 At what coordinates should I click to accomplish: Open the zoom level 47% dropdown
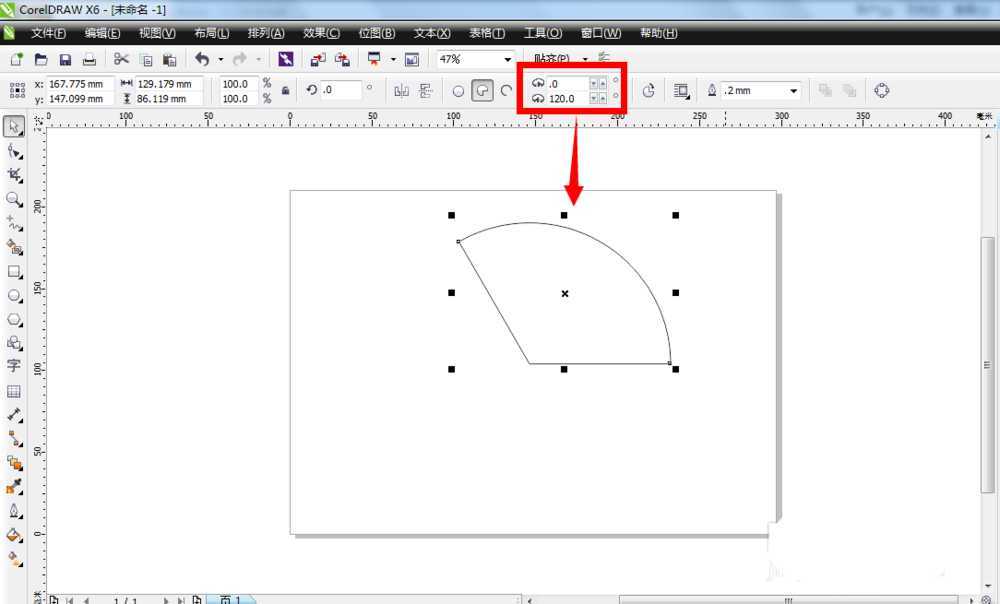pos(508,60)
